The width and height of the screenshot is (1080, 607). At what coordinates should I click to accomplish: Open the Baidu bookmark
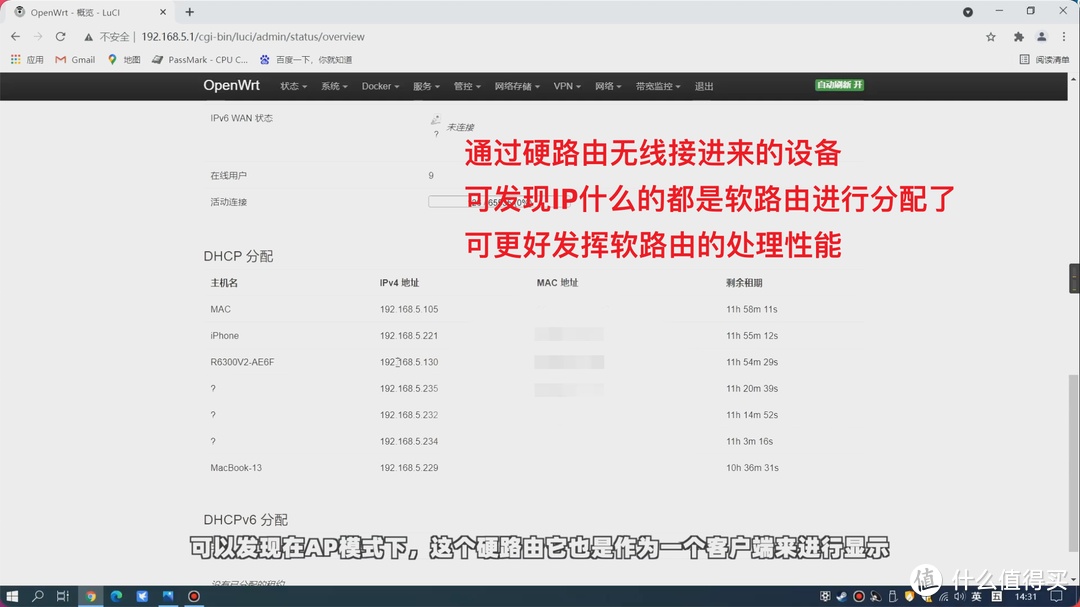click(x=306, y=60)
